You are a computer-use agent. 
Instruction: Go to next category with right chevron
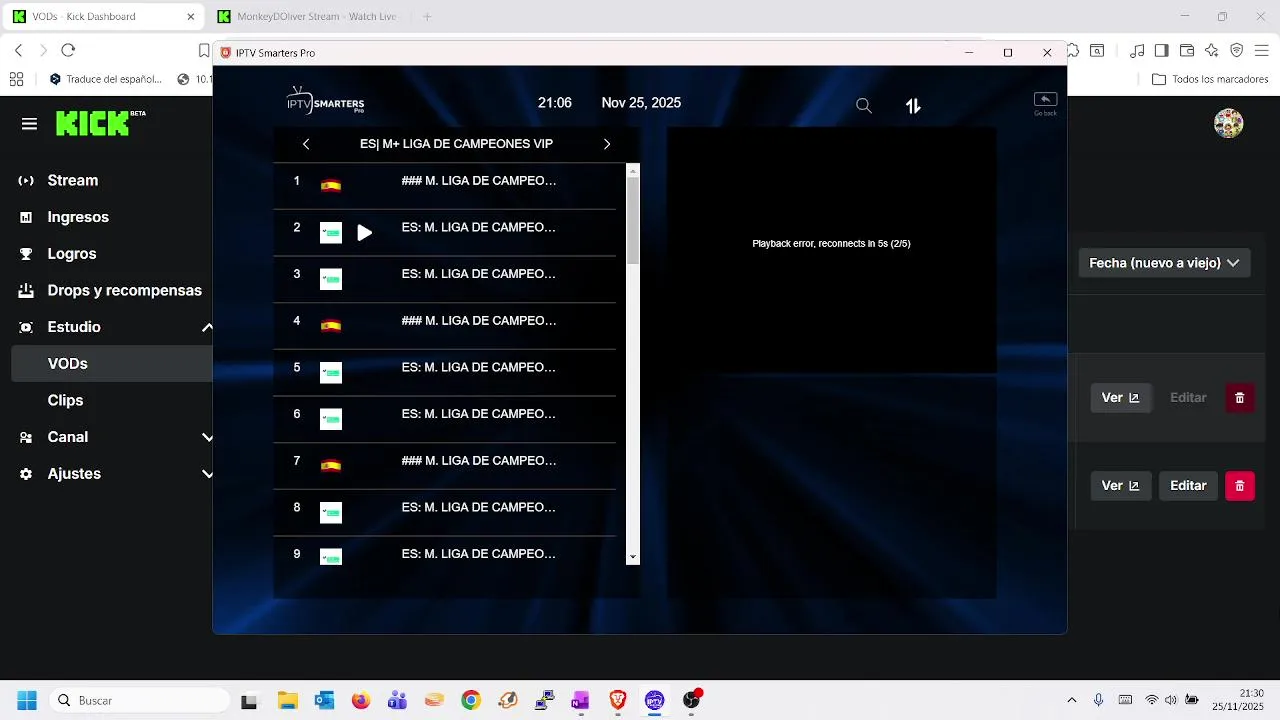[x=606, y=144]
